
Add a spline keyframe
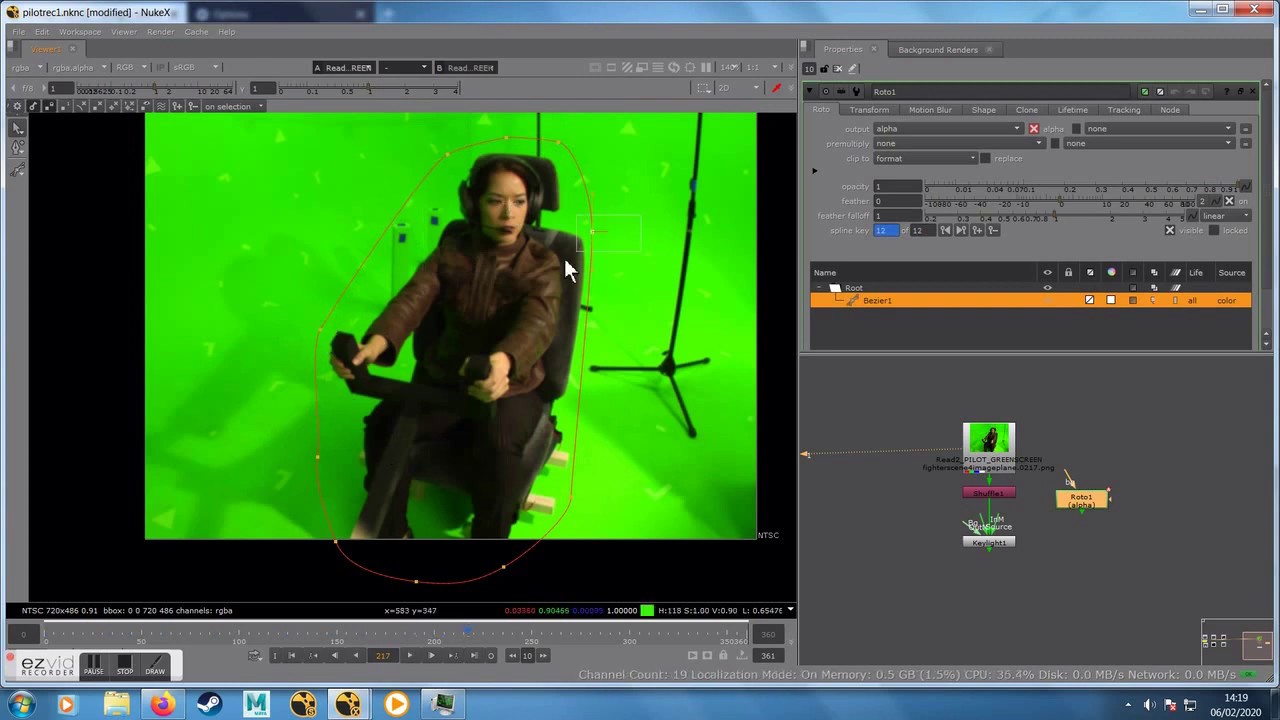[x=977, y=231]
